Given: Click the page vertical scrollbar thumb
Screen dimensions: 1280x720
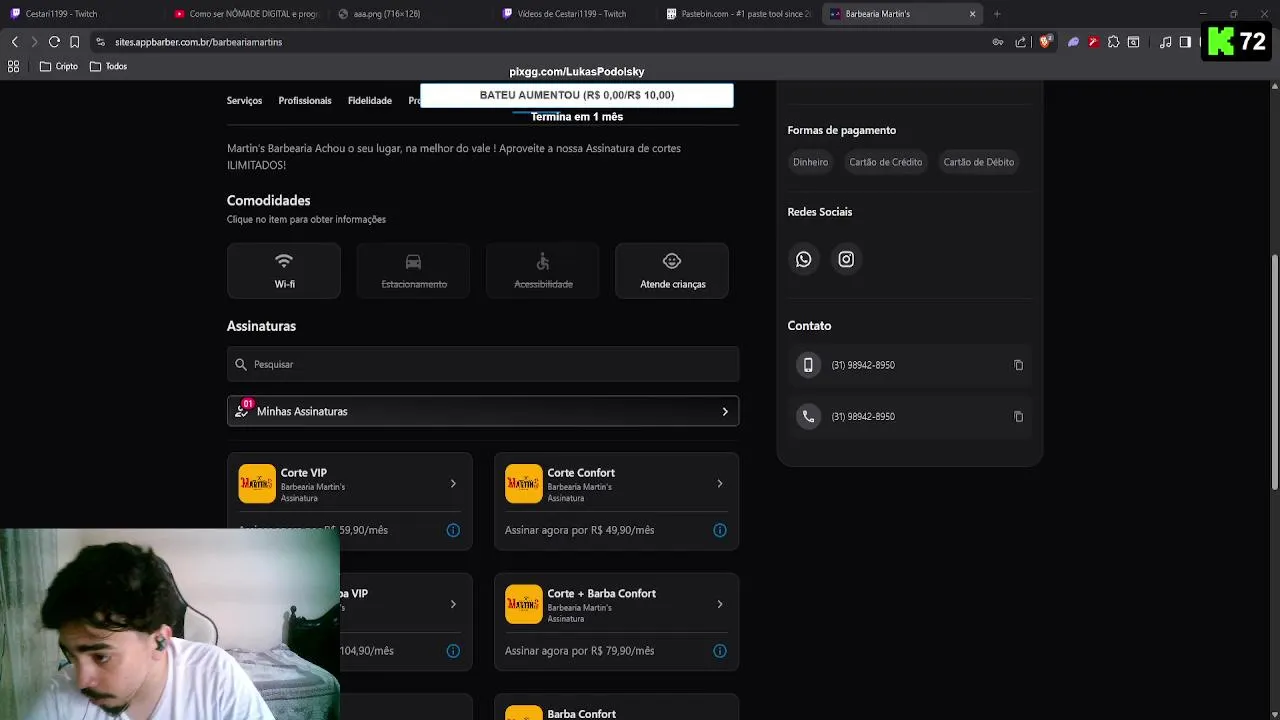Looking at the screenshot, I should coord(1274,372).
